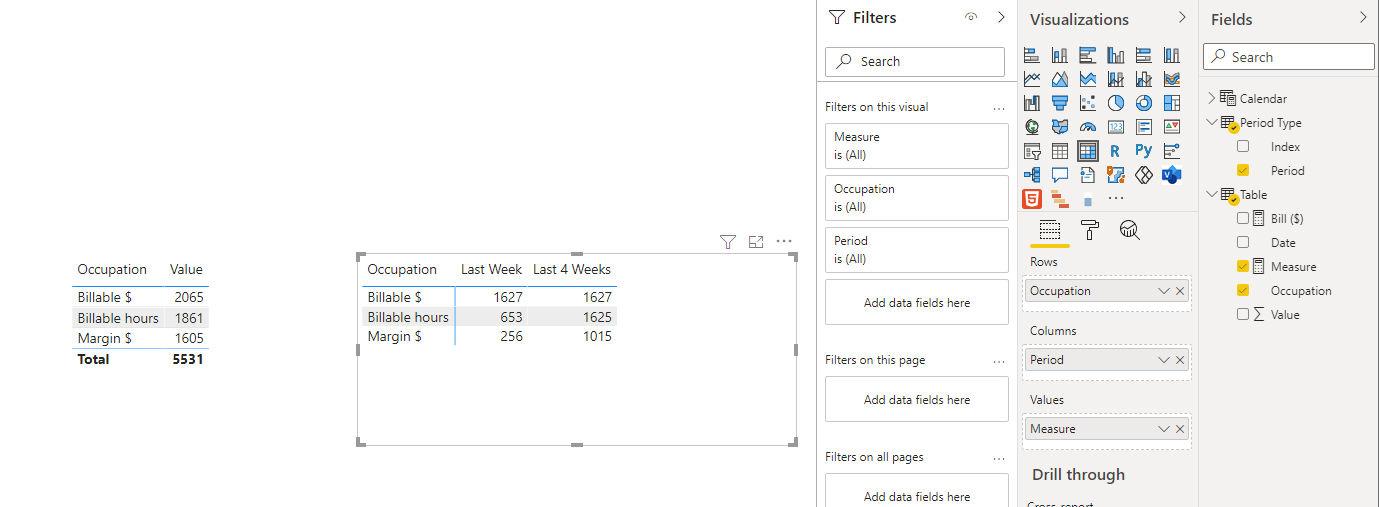This screenshot has width=1379, height=507.
Task: Open the Measure field dropdown in Values
Action: [1163, 429]
